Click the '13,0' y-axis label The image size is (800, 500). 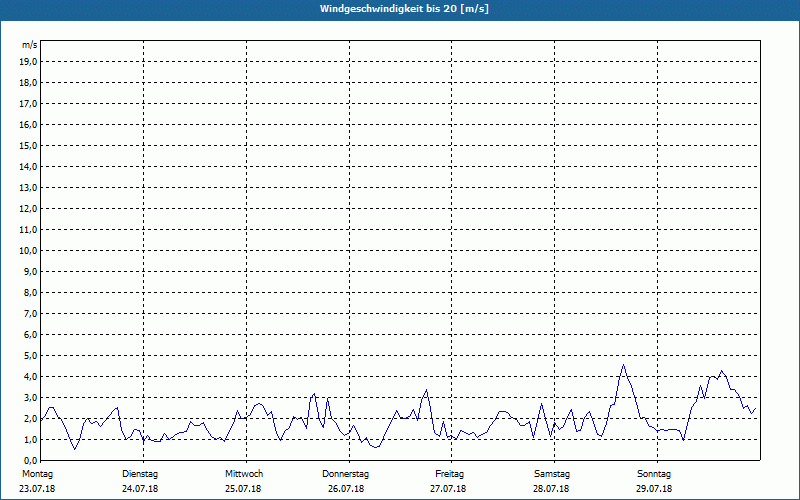[x=27, y=188]
